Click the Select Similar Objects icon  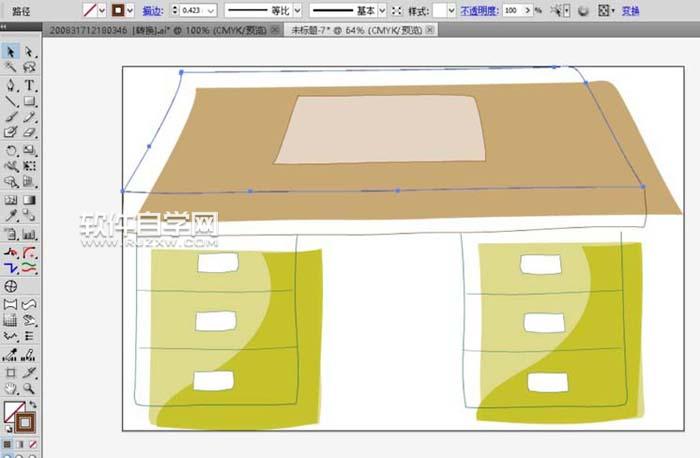pos(556,11)
